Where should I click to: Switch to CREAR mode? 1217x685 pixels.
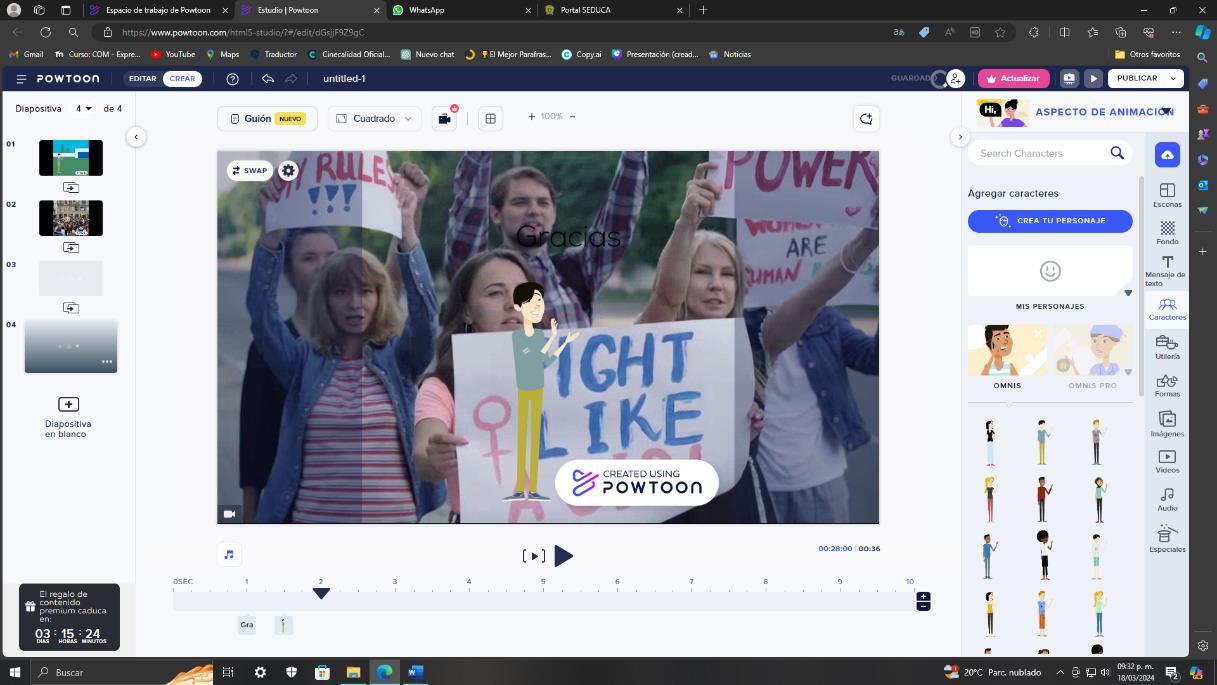click(x=182, y=78)
